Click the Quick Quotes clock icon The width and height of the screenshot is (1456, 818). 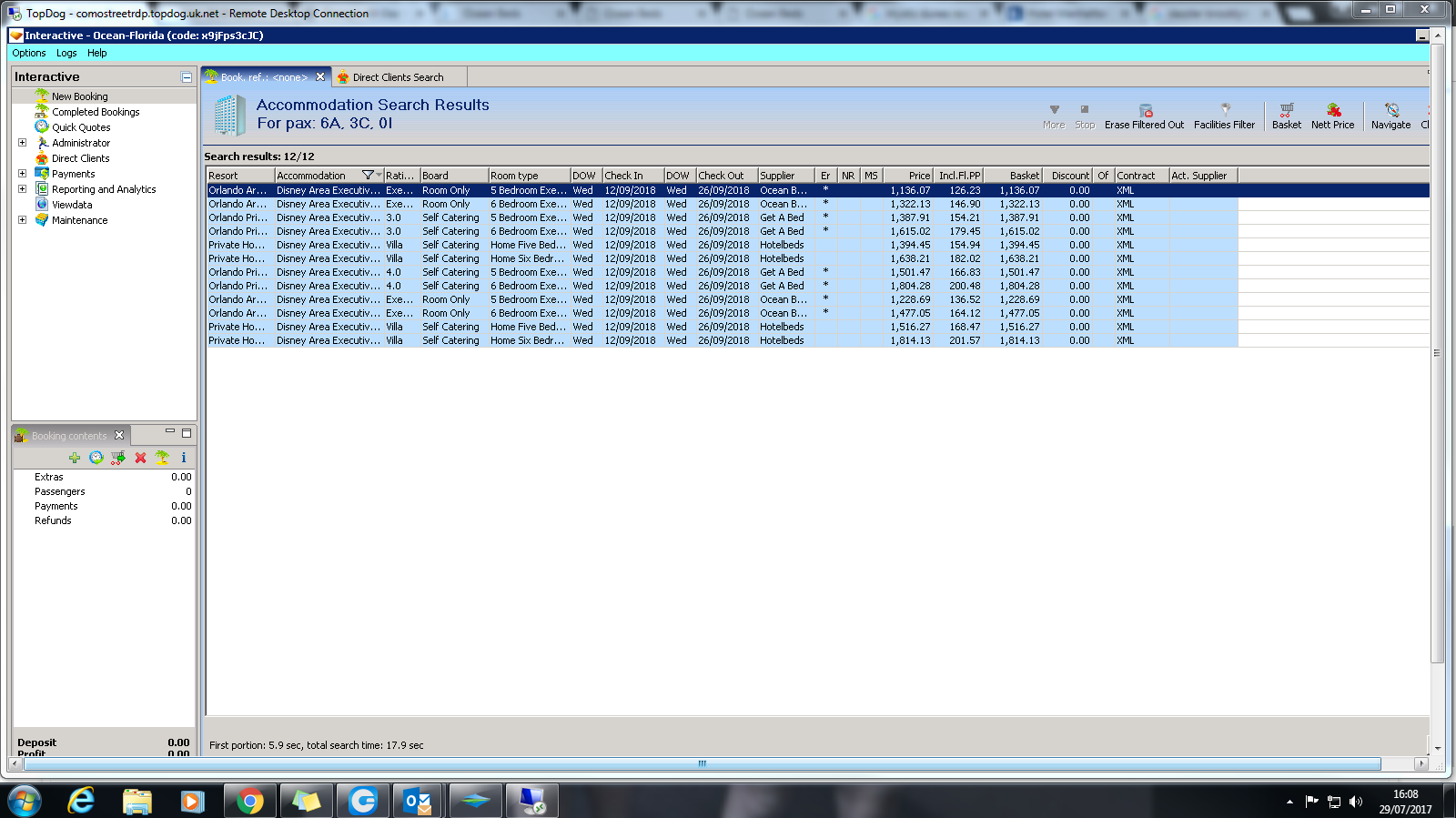click(42, 127)
